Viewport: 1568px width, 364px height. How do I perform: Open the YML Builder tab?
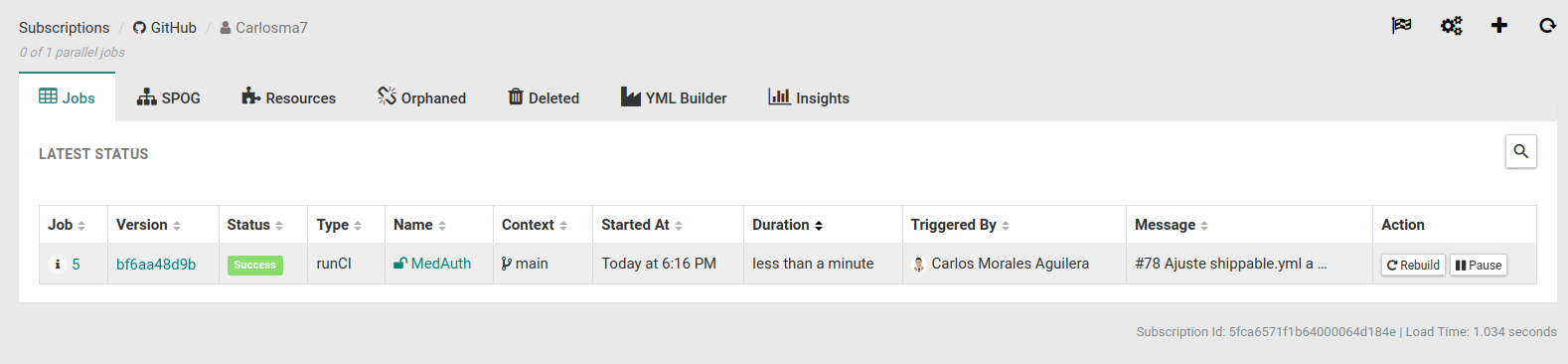coord(674,97)
